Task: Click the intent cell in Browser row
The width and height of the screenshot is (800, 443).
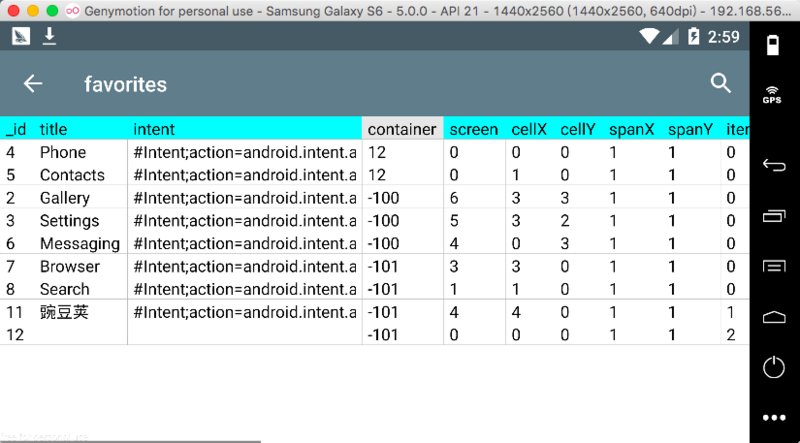Action: tap(245, 266)
